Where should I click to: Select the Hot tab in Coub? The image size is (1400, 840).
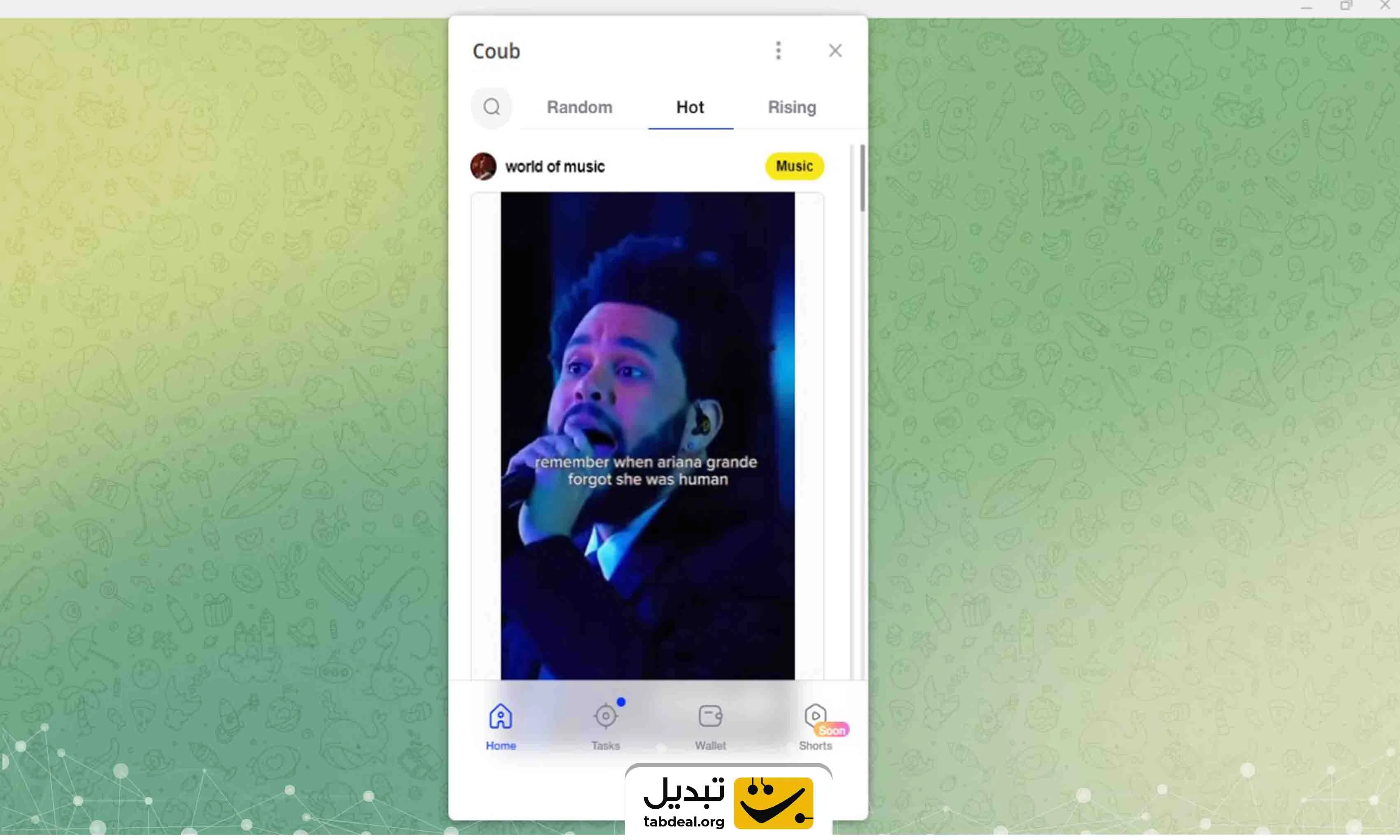click(x=690, y=107)
